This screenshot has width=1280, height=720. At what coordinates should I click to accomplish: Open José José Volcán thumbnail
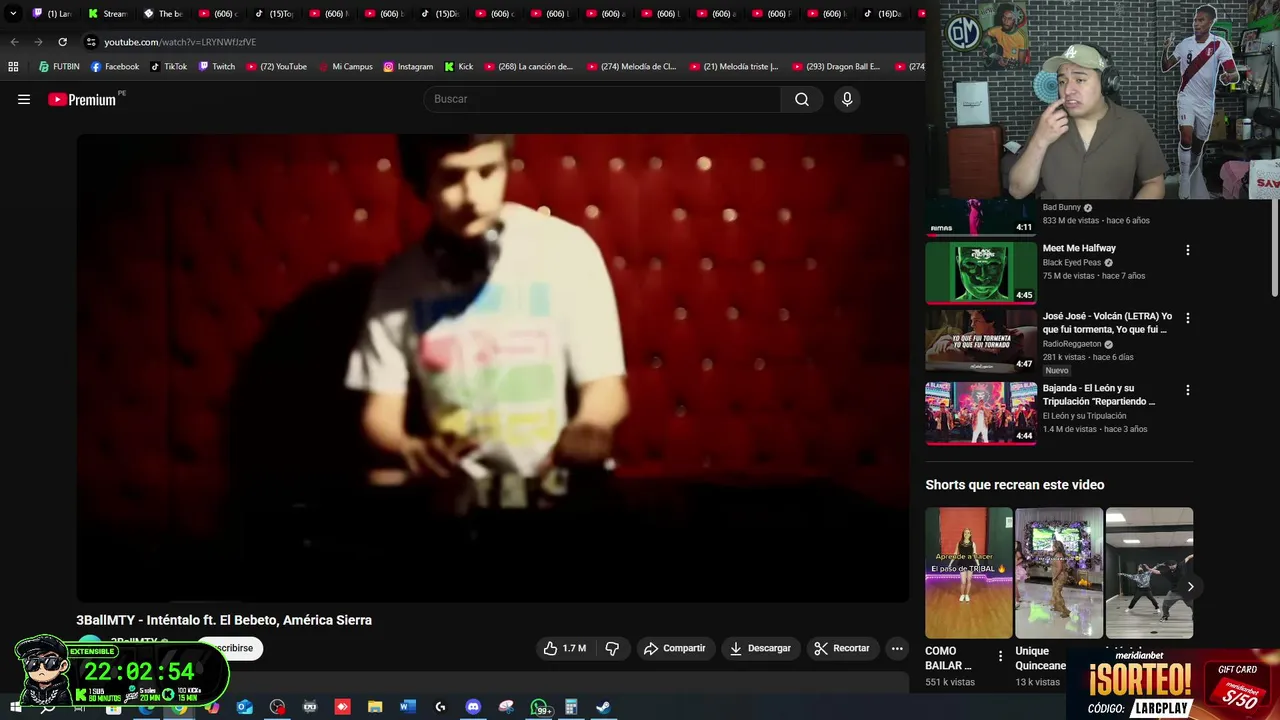pos(981,340)
